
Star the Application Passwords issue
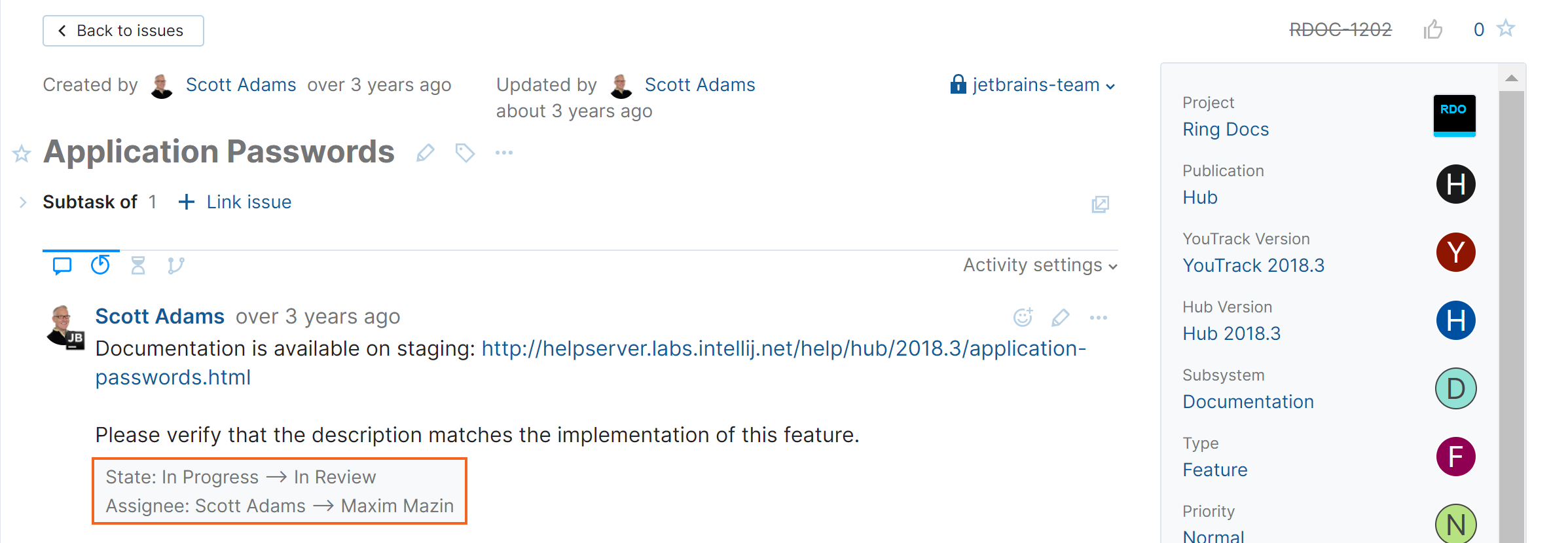(x=1506, y=29)
